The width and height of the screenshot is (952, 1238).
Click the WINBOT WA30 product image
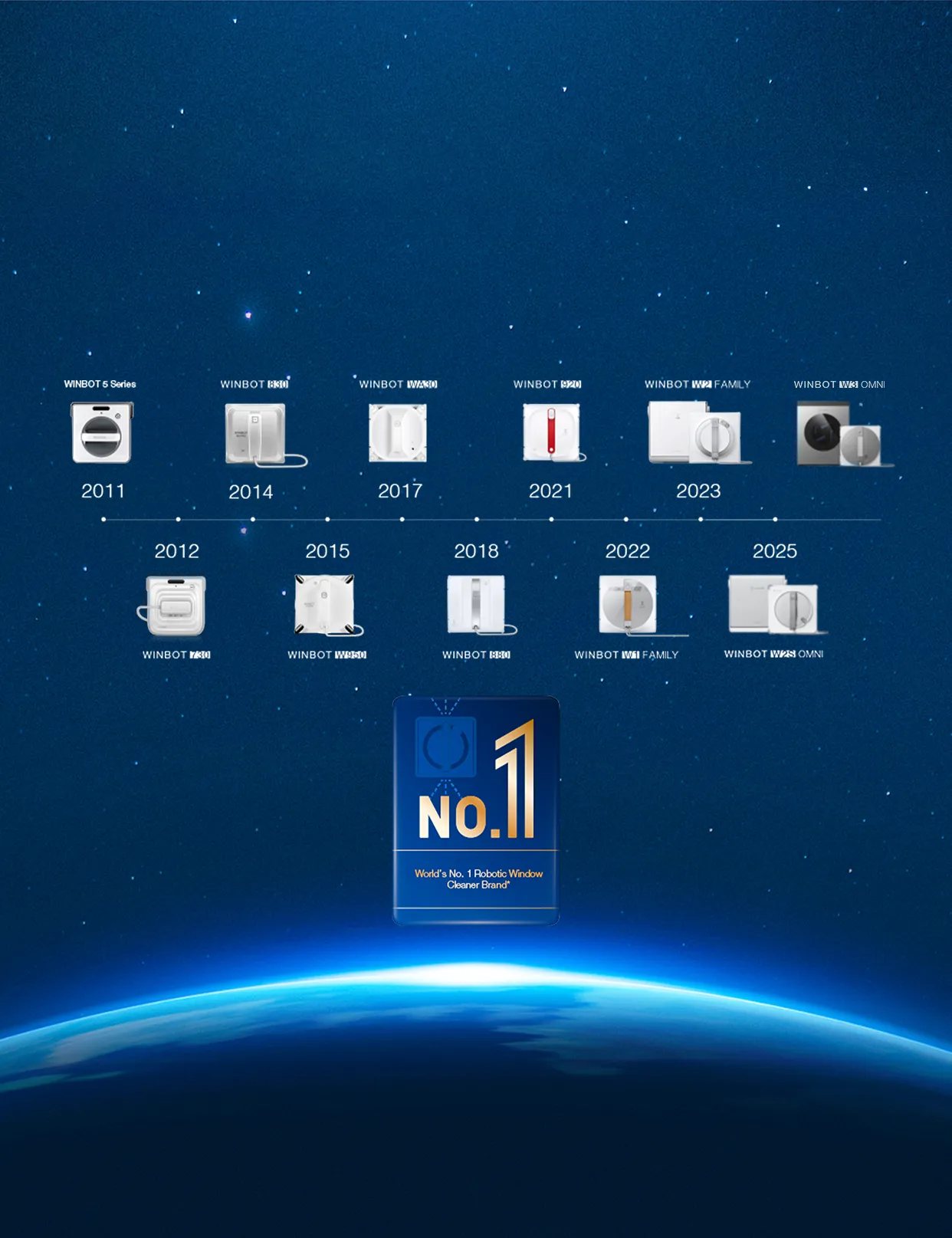pos(398,433)
